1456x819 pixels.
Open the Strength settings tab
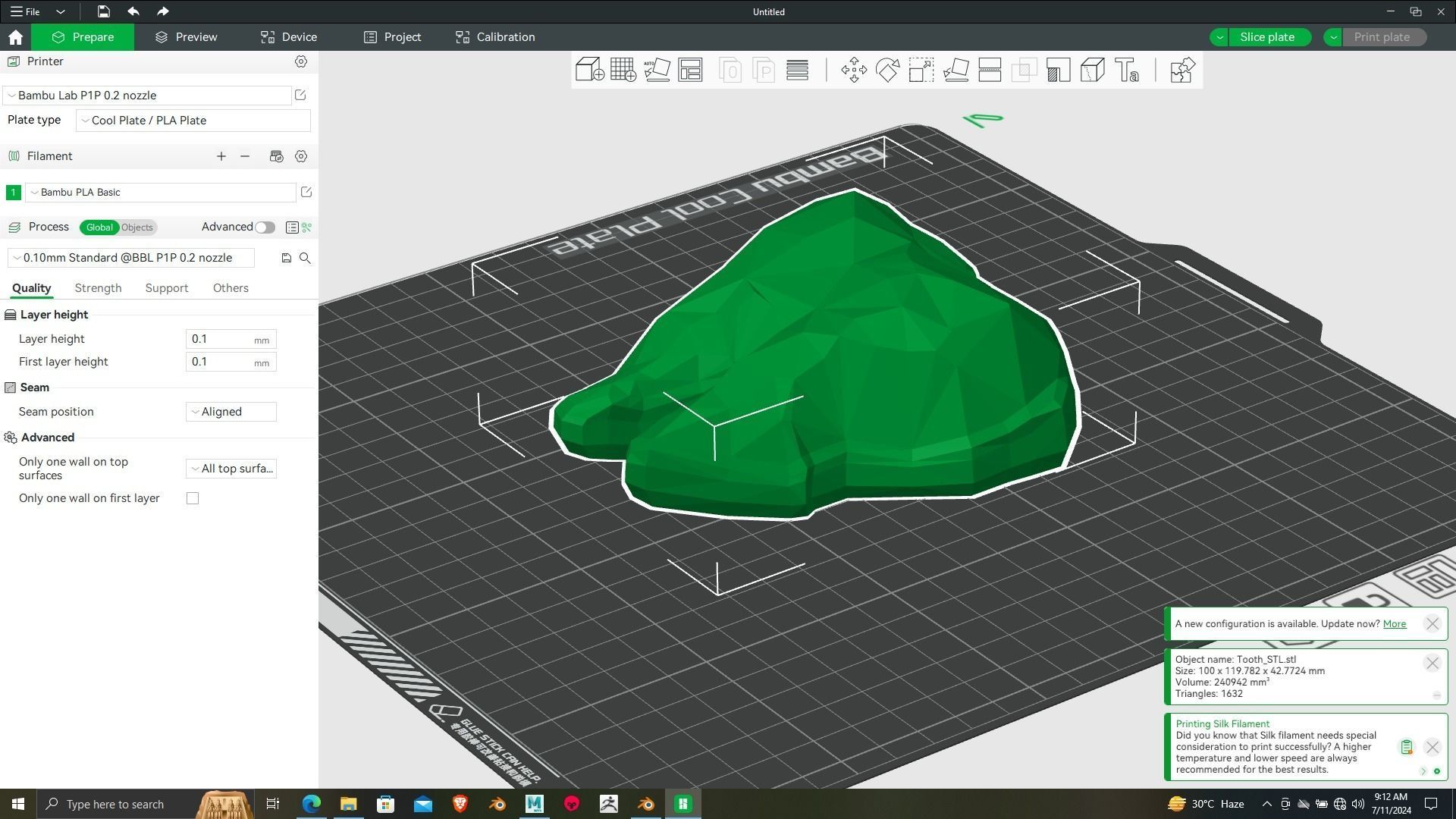[98, 288]
